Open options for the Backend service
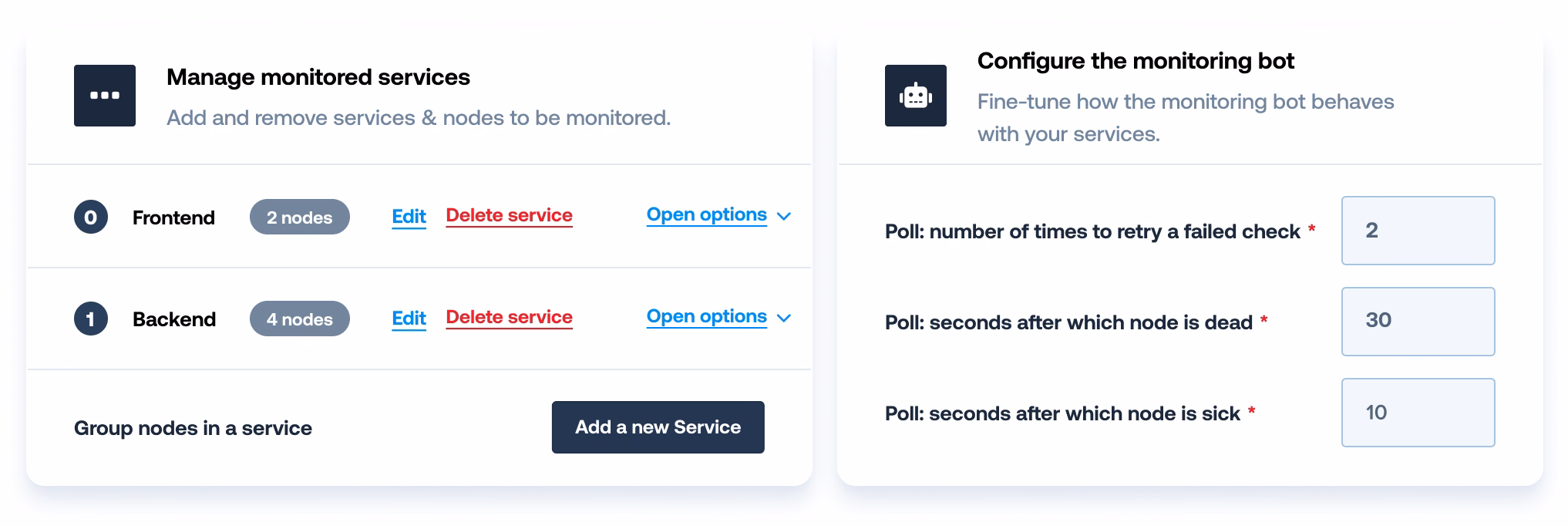 point(706,317)
